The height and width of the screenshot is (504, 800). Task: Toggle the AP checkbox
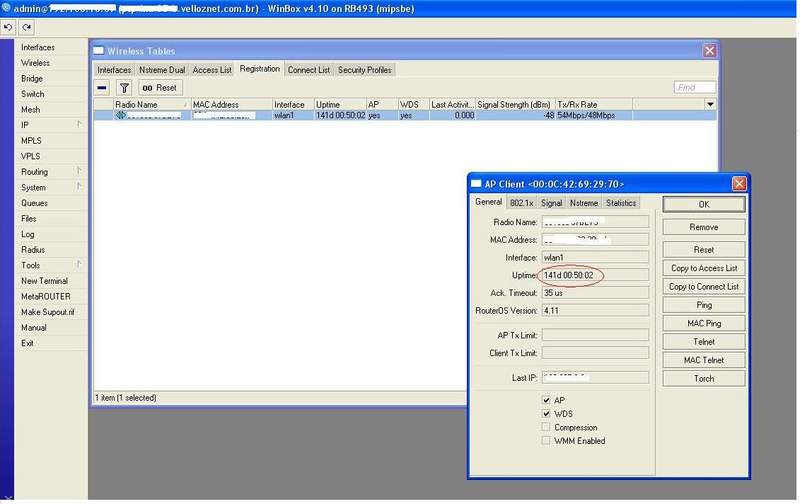click(546, 400)
